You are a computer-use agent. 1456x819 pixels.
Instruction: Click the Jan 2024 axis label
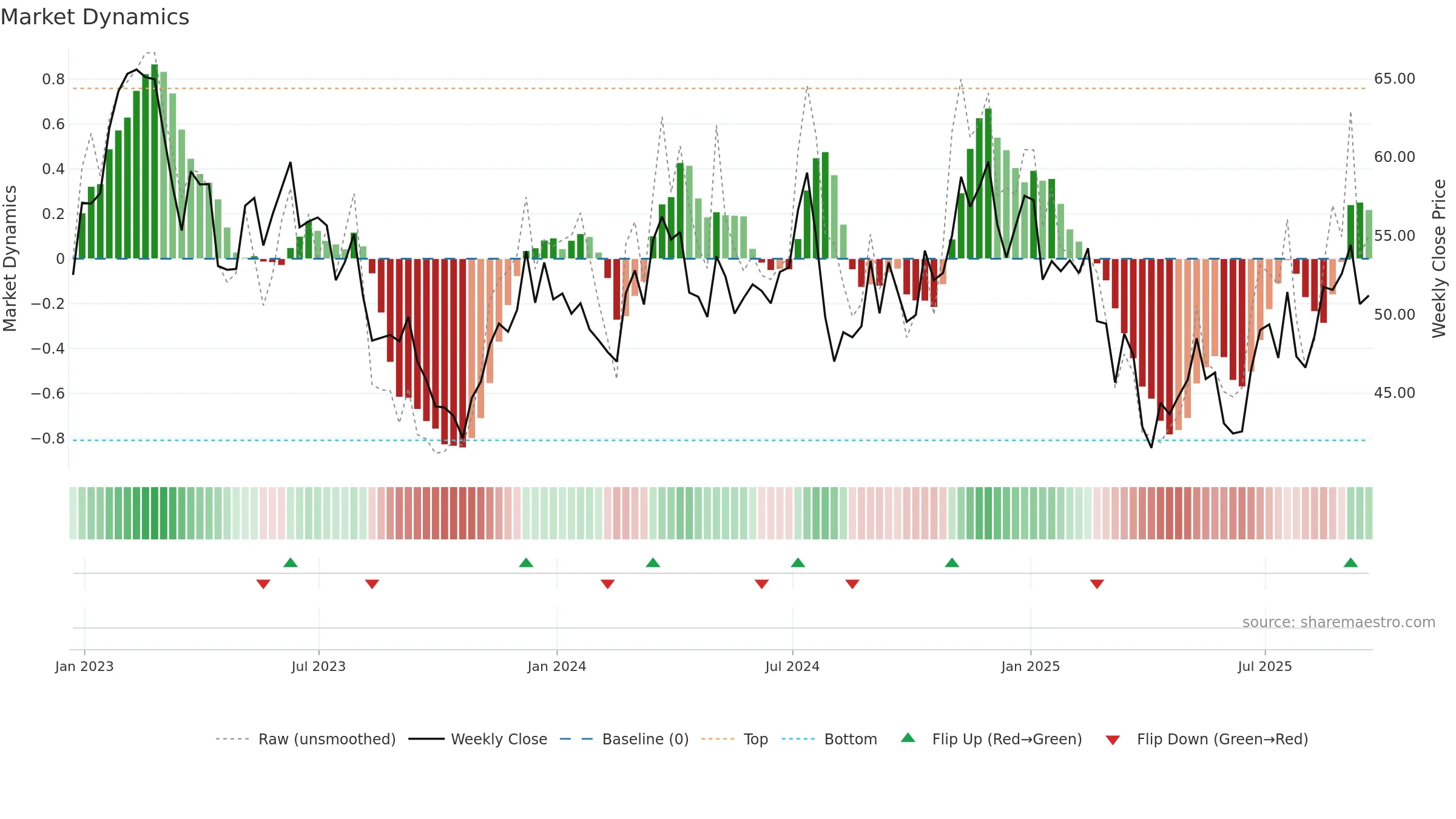click(557, 666)
